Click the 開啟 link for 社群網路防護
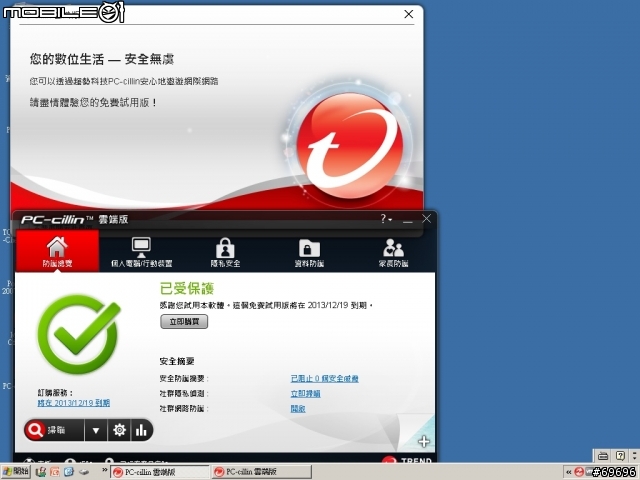640x480 pixels. coord(298,409)
